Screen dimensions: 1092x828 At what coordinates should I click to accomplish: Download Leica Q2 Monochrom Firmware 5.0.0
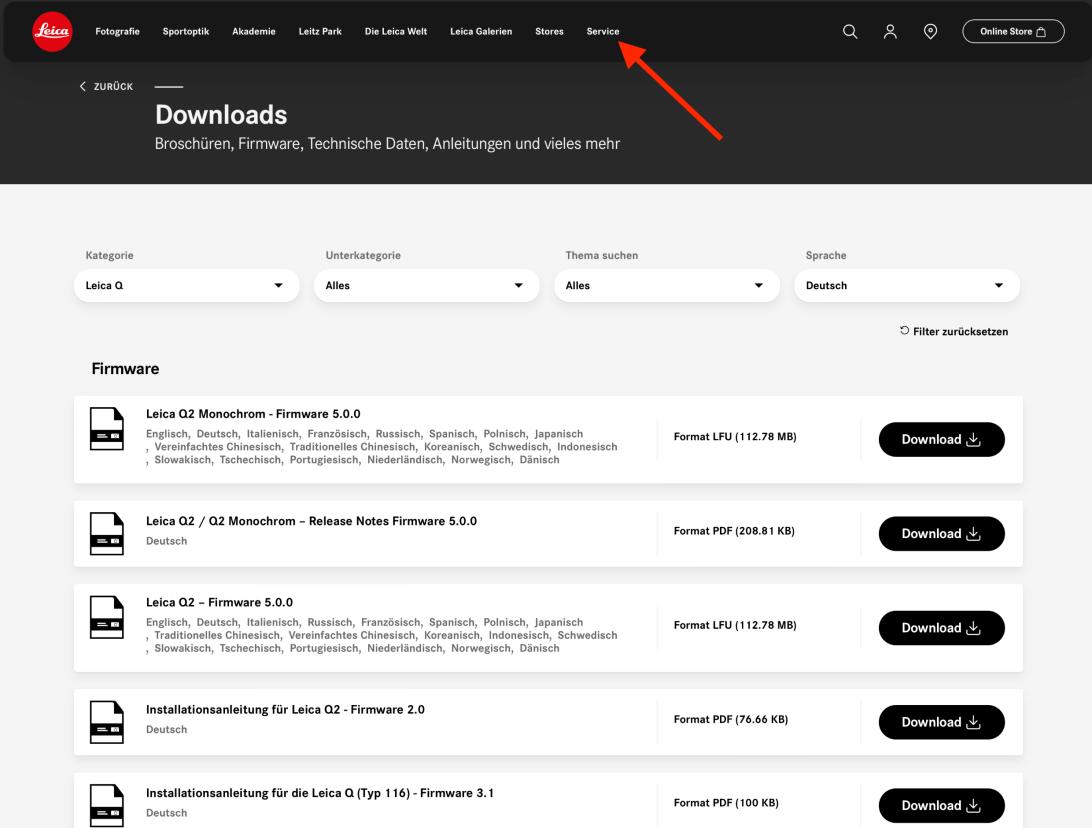pos(941,439)
